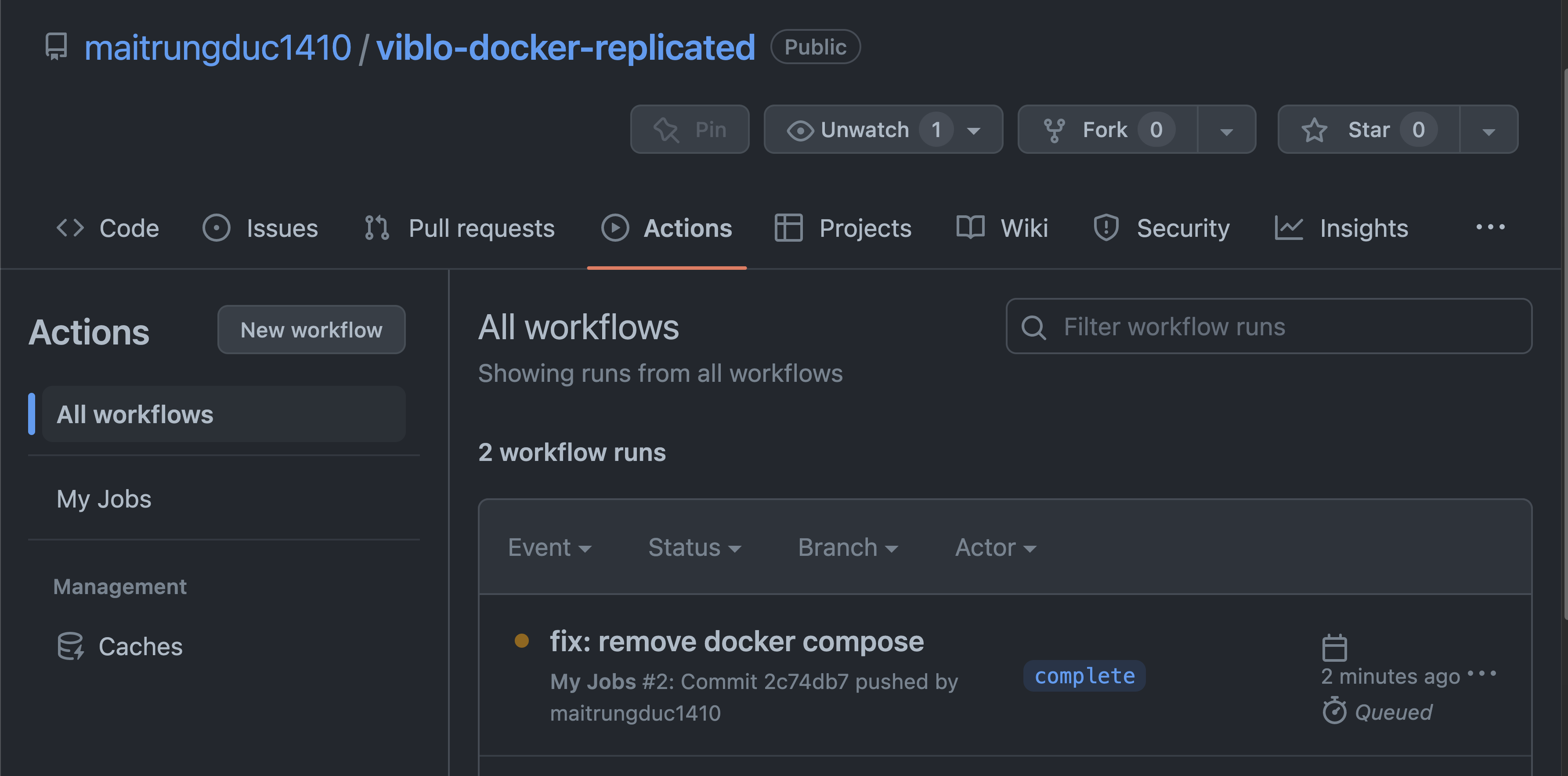Click the Projects table icon

point(788,228)
